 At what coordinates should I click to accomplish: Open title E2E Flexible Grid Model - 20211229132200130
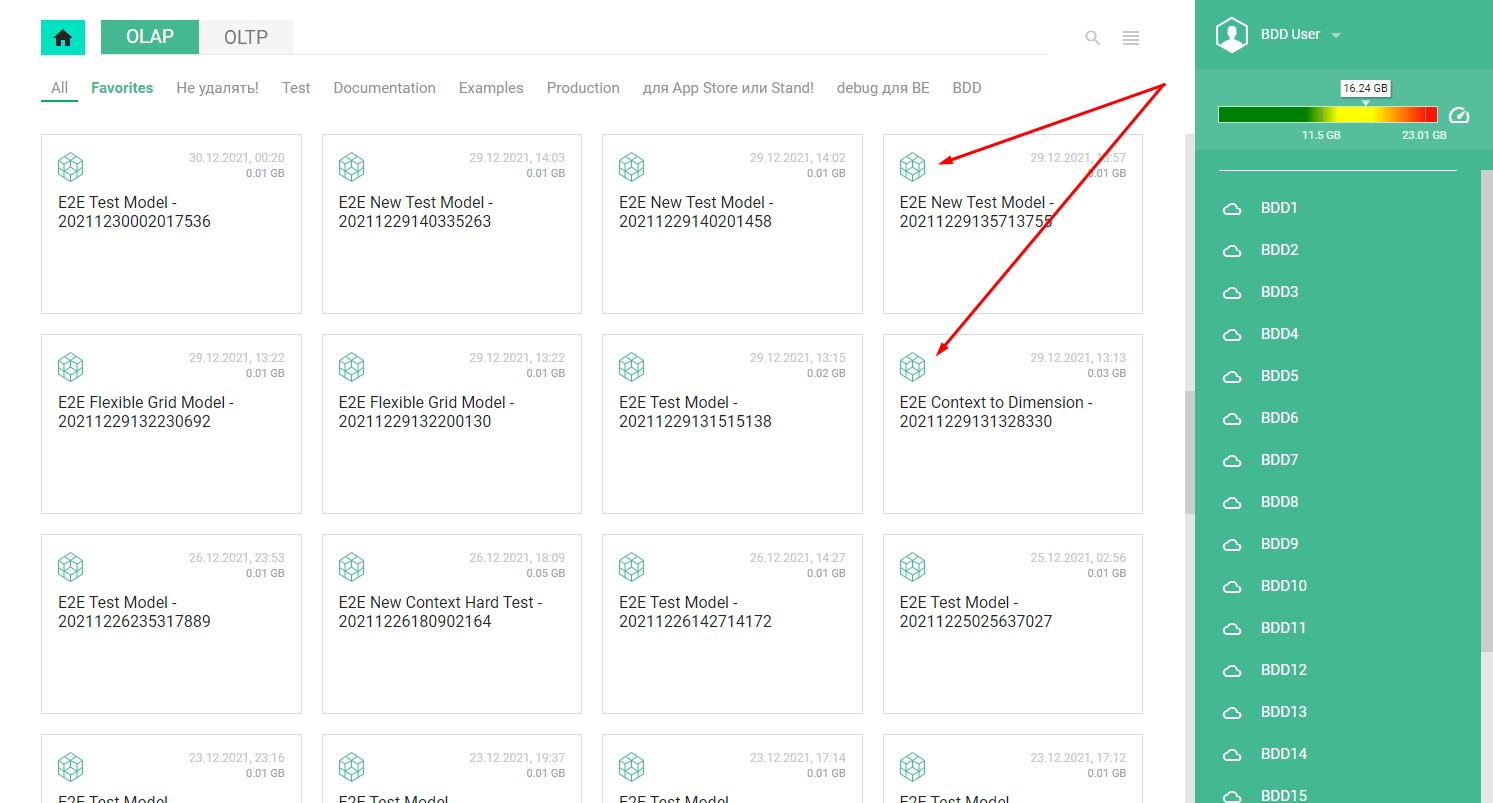tap(427, 412)
